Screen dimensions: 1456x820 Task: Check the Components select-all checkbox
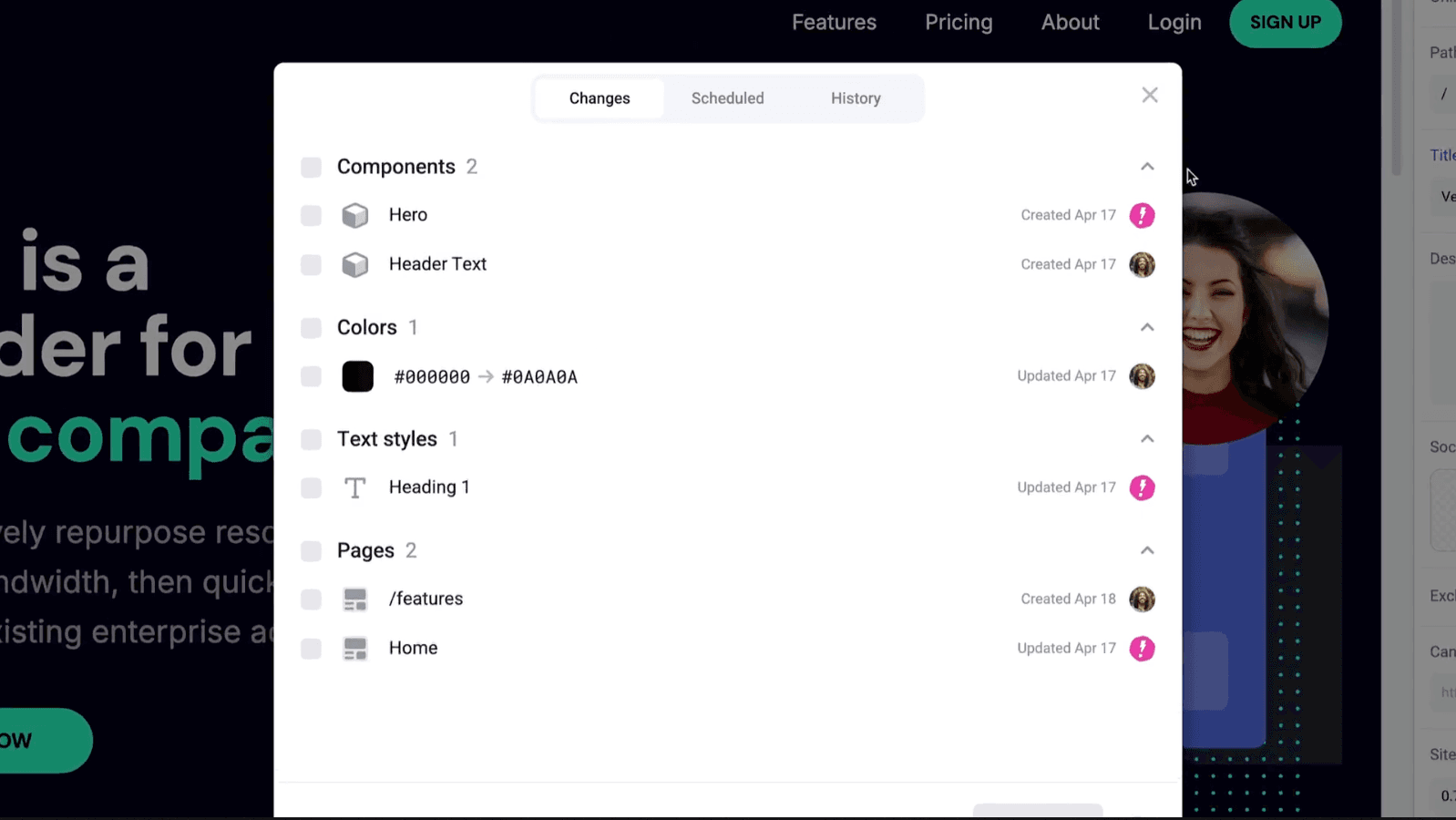coord(312,168)
